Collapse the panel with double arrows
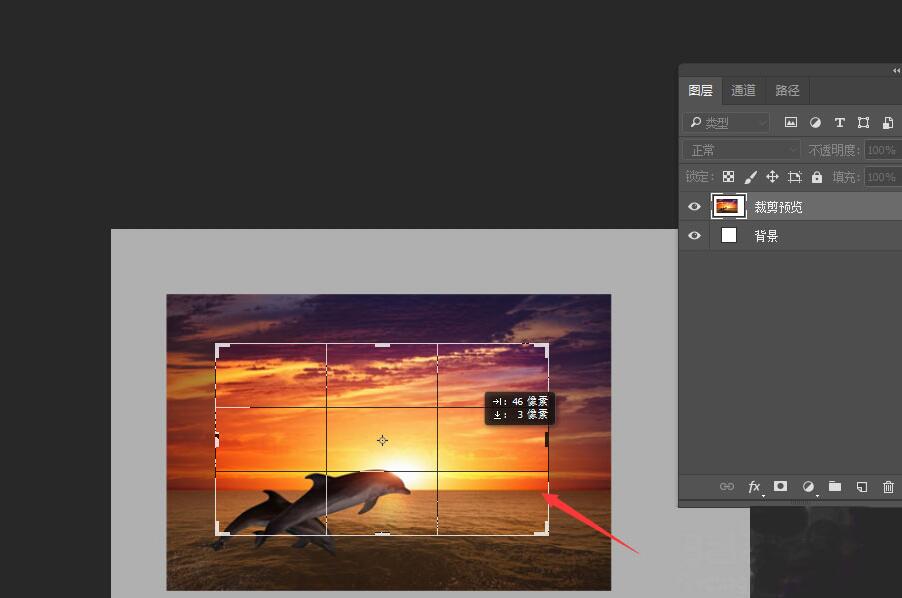This screenshot has width=902, height=598. point(896,71)
